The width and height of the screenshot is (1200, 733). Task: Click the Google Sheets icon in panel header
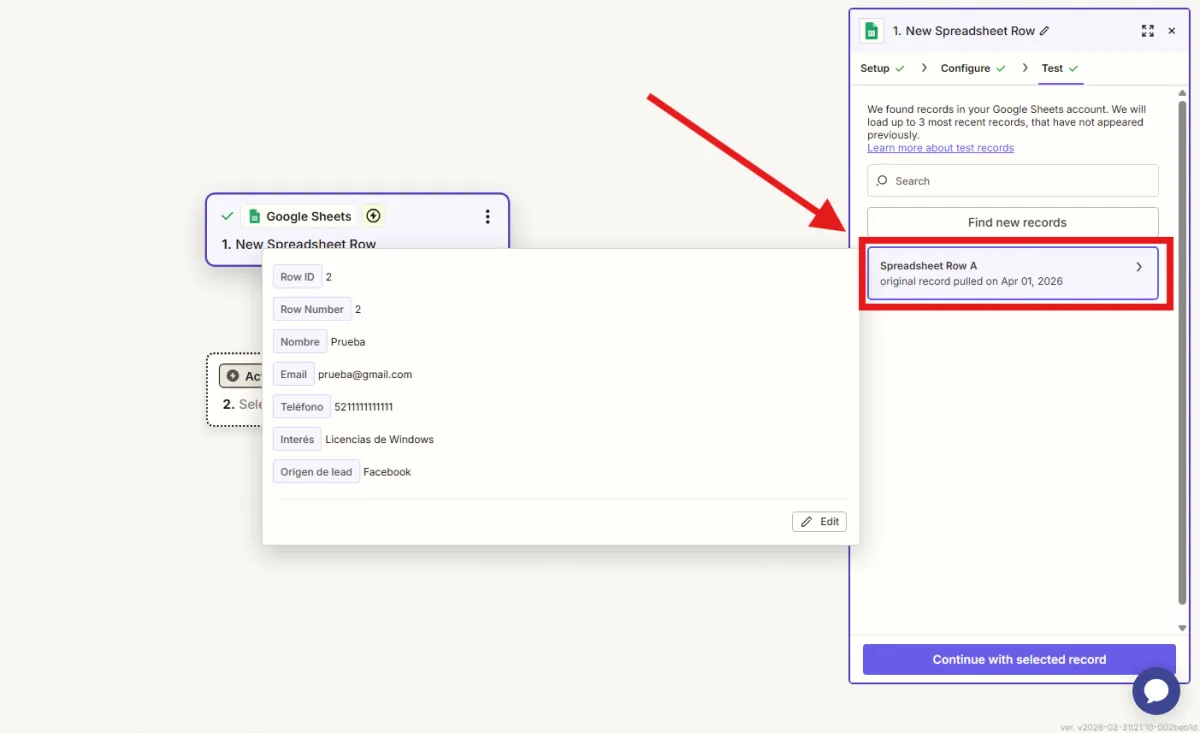871,31
